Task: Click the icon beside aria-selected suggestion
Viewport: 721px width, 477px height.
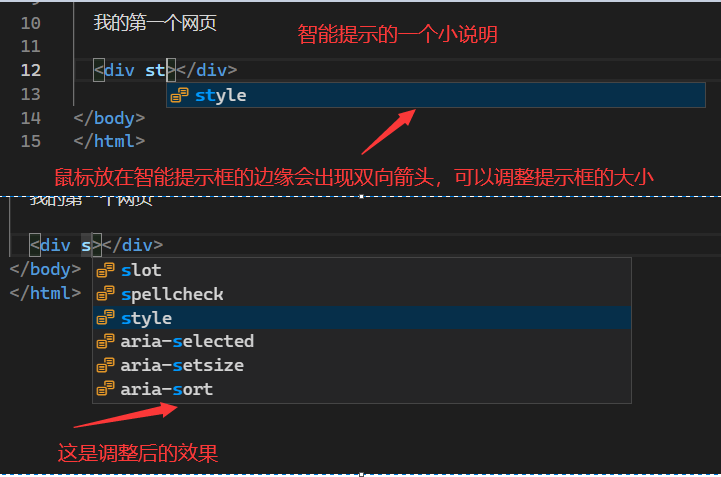Action: coord(105,341)
